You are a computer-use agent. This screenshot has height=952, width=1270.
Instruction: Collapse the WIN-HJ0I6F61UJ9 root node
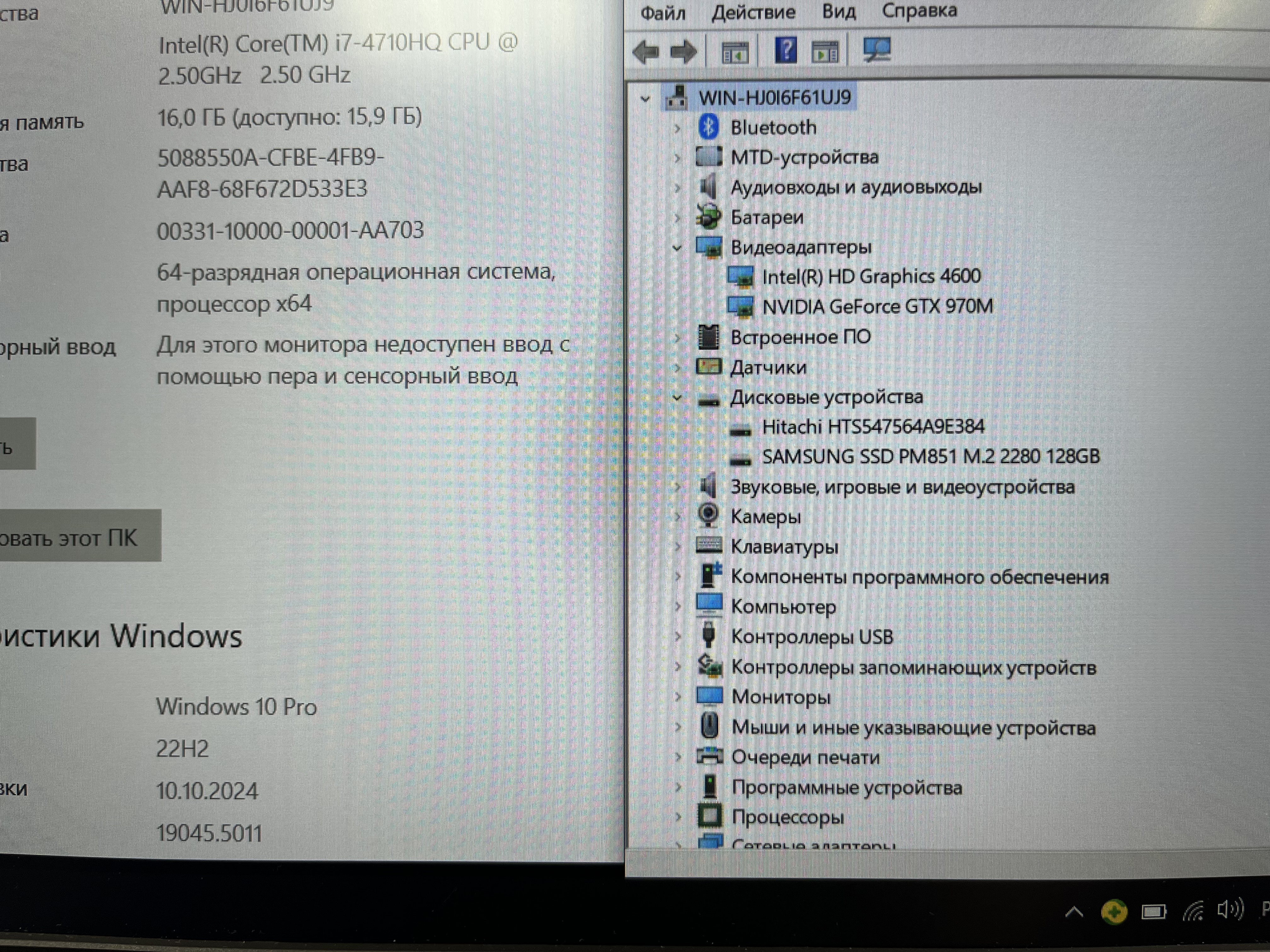(645, 99)
